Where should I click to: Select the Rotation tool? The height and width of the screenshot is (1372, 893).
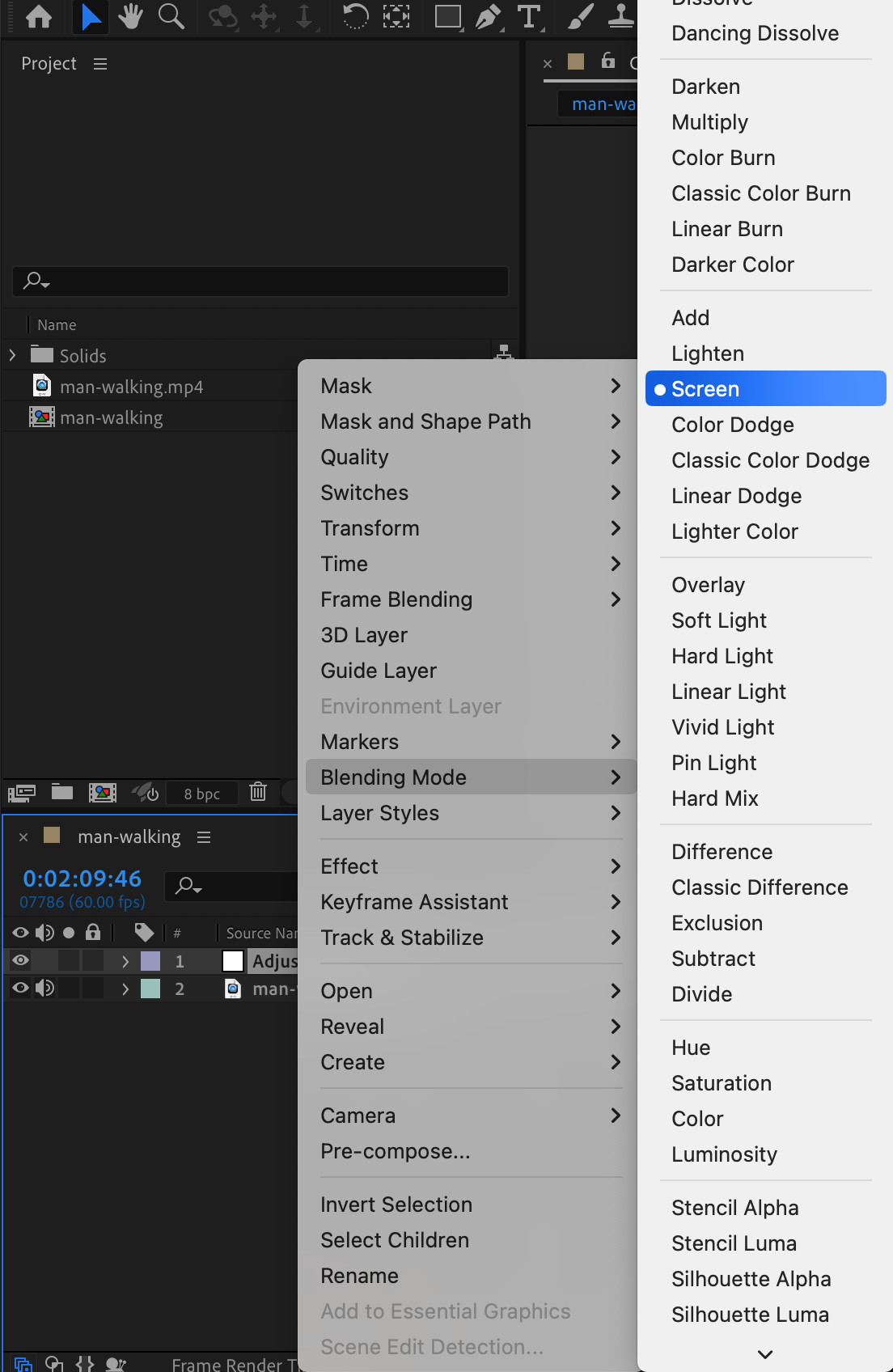[x=355, y=16]
